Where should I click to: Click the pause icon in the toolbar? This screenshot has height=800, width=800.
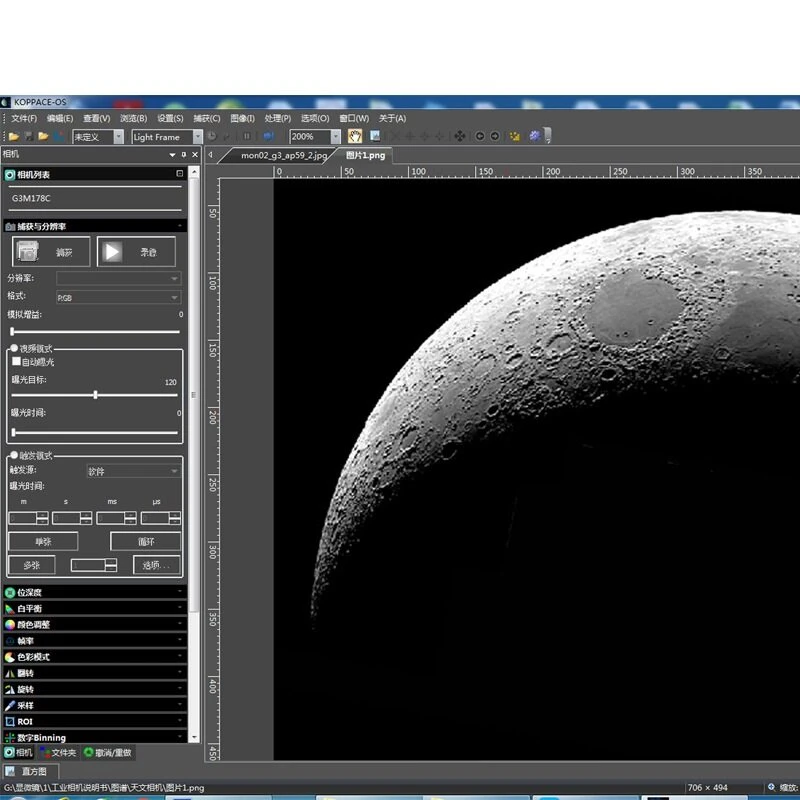click(247, 136)
